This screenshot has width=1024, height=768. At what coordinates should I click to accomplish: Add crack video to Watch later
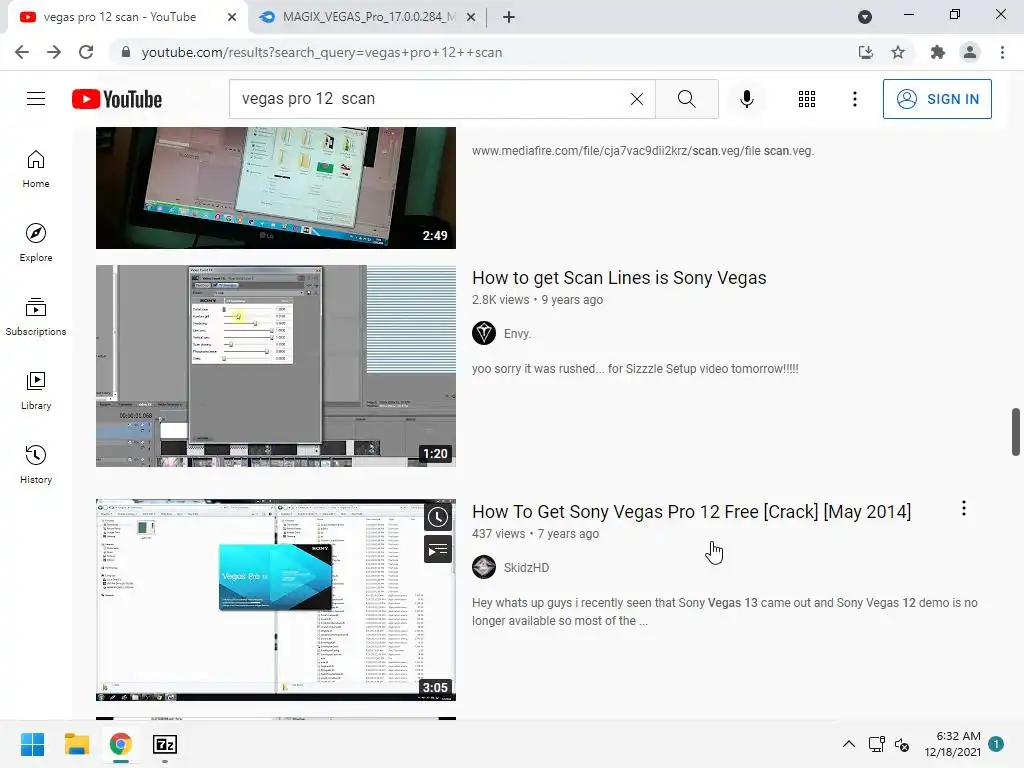(438, 517)
